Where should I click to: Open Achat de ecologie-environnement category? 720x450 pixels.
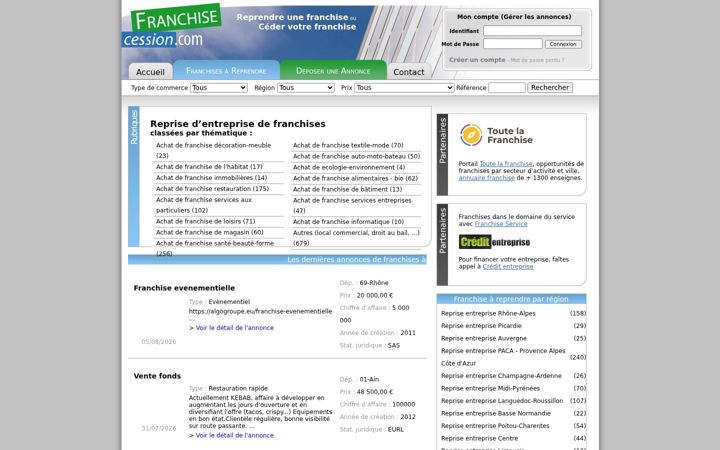[349, 167]
